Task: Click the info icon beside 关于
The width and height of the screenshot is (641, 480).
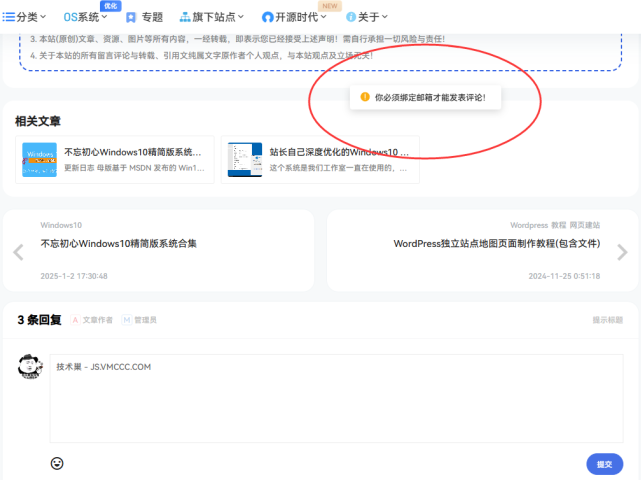Action: coord(351,17)
